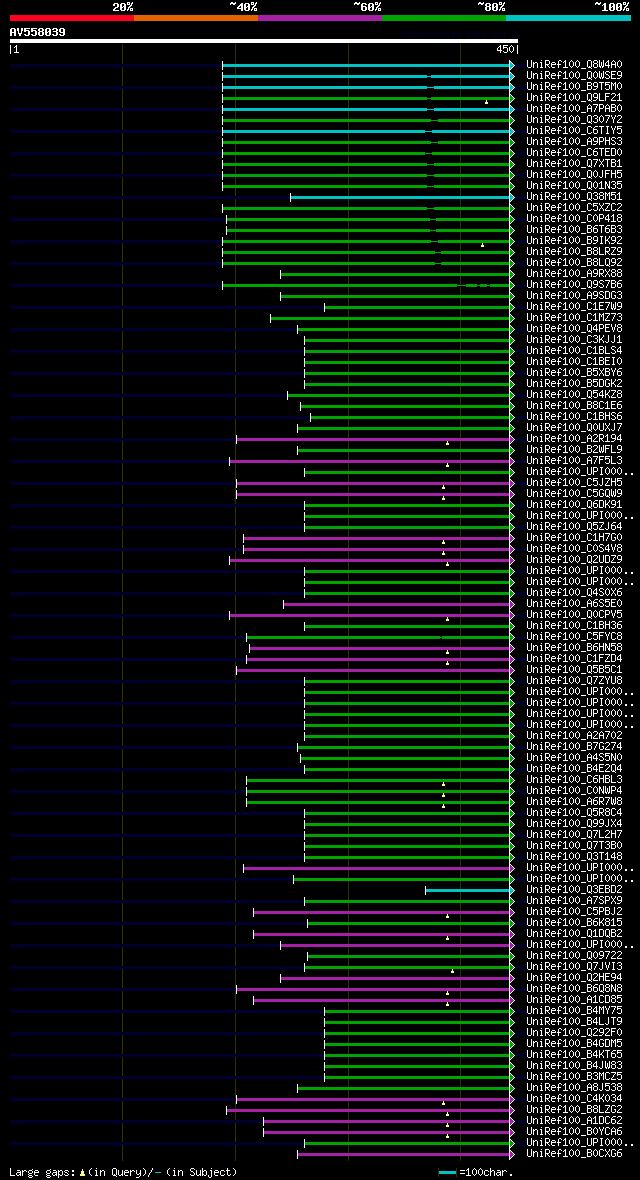Image resolution: width=640 pixels, height=1180 pixels.
Task: Select the UniRef100_Q09722 label
Action: point(574,956)
